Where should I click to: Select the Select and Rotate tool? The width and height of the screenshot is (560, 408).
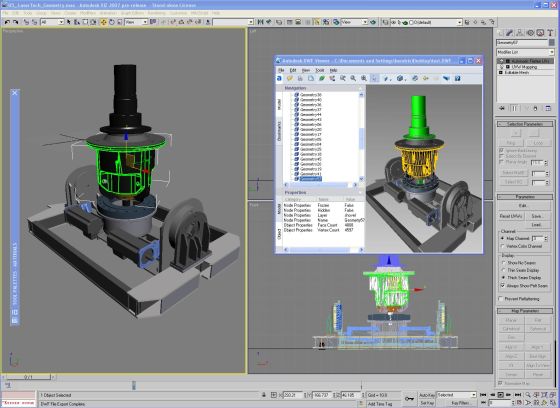[111, 22]
